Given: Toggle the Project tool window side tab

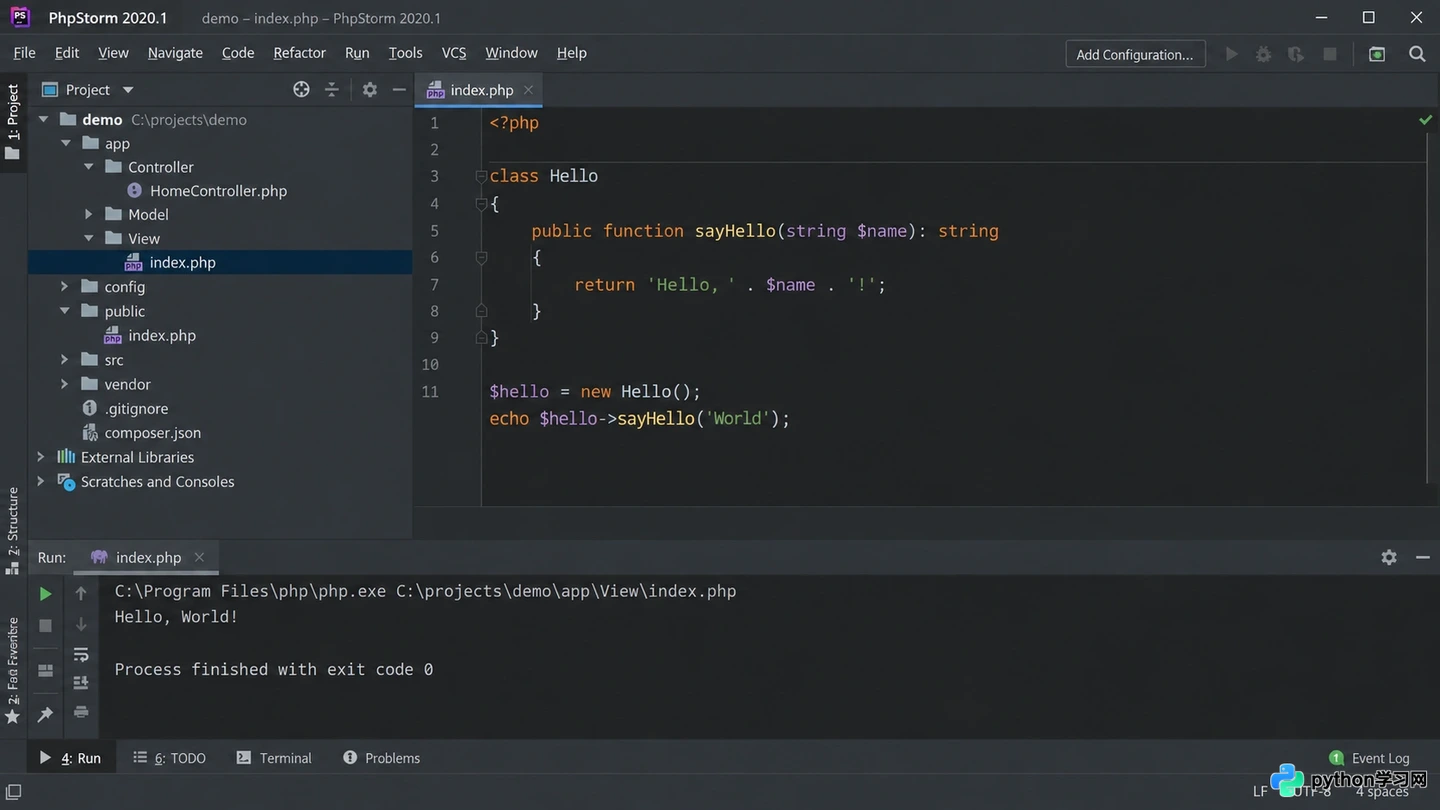Looking at the screenshot, I should pos(13,121).
